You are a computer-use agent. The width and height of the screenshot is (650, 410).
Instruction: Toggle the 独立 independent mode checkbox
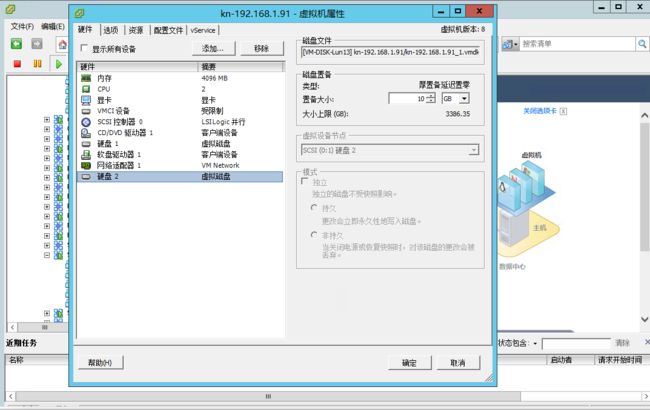305,182
